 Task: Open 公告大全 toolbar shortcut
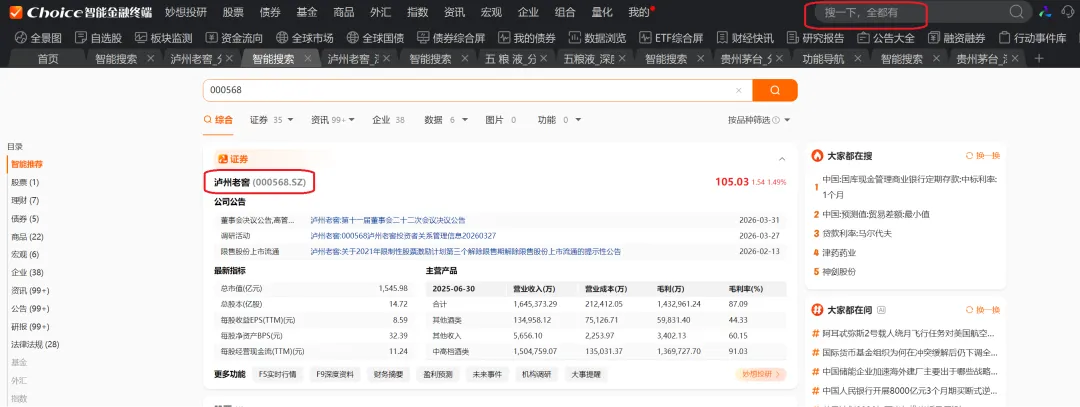click(886, 38)
